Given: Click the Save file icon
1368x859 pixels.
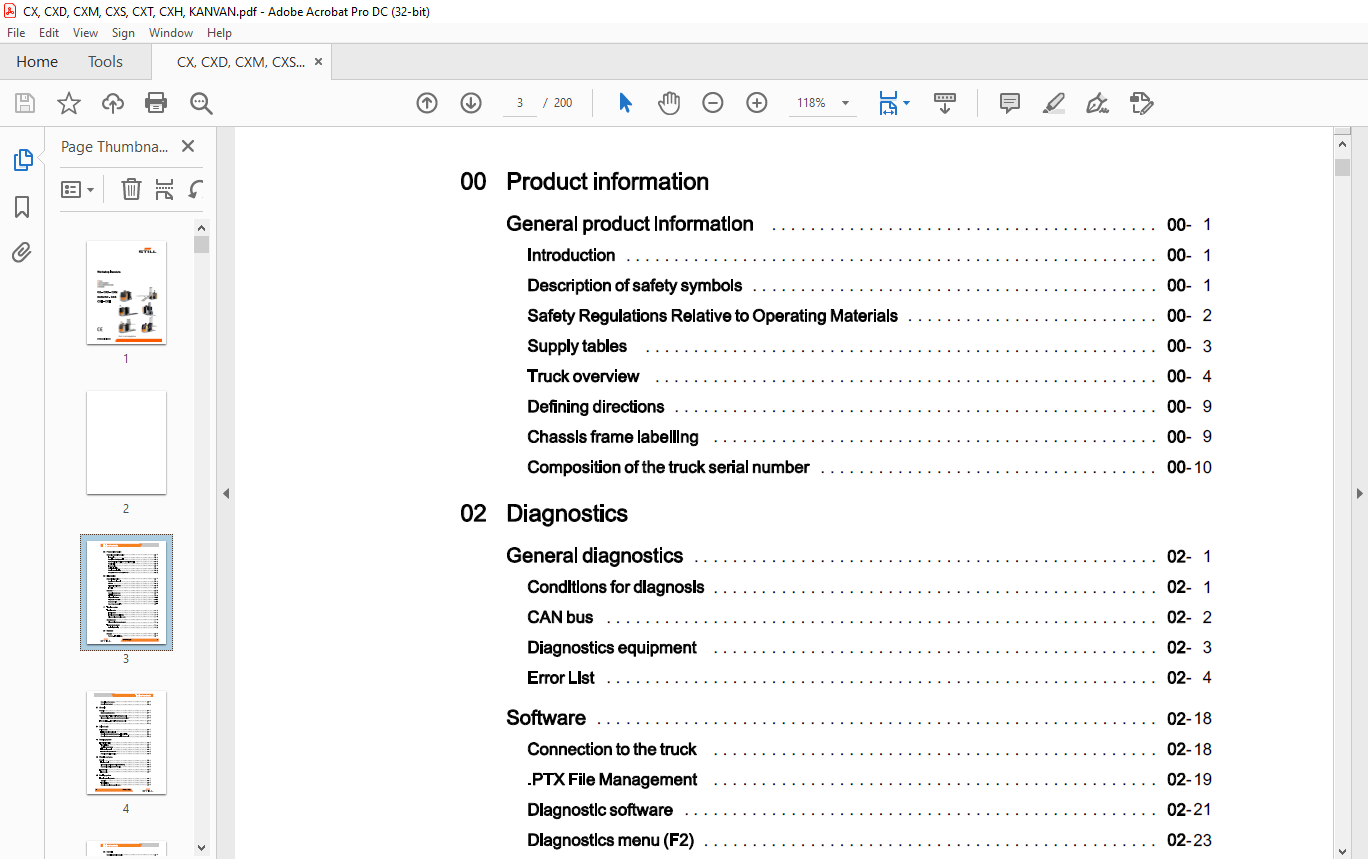Looking at the screenshot, I should click(x=25, y=103).
